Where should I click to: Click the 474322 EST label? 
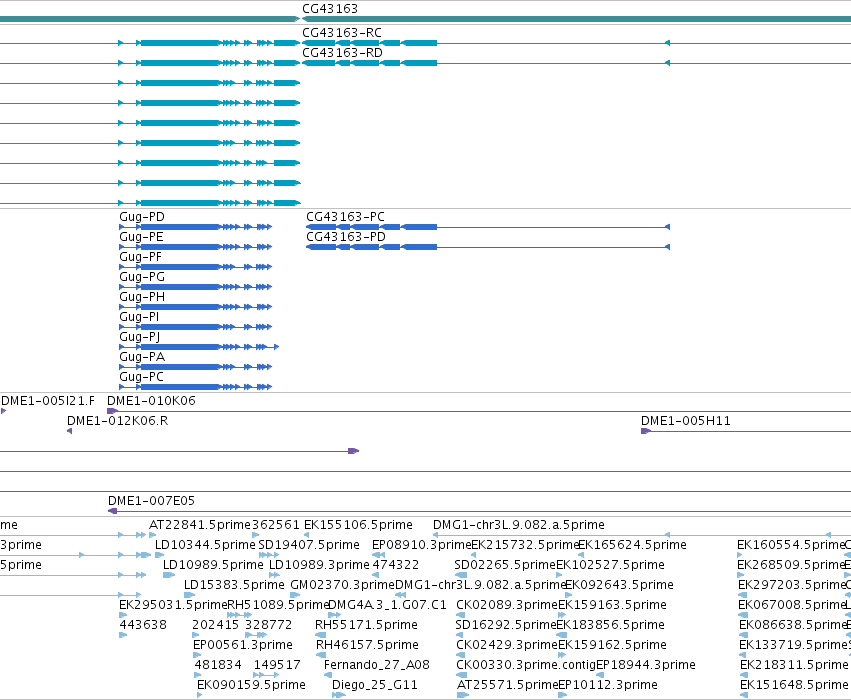point(395,565)
